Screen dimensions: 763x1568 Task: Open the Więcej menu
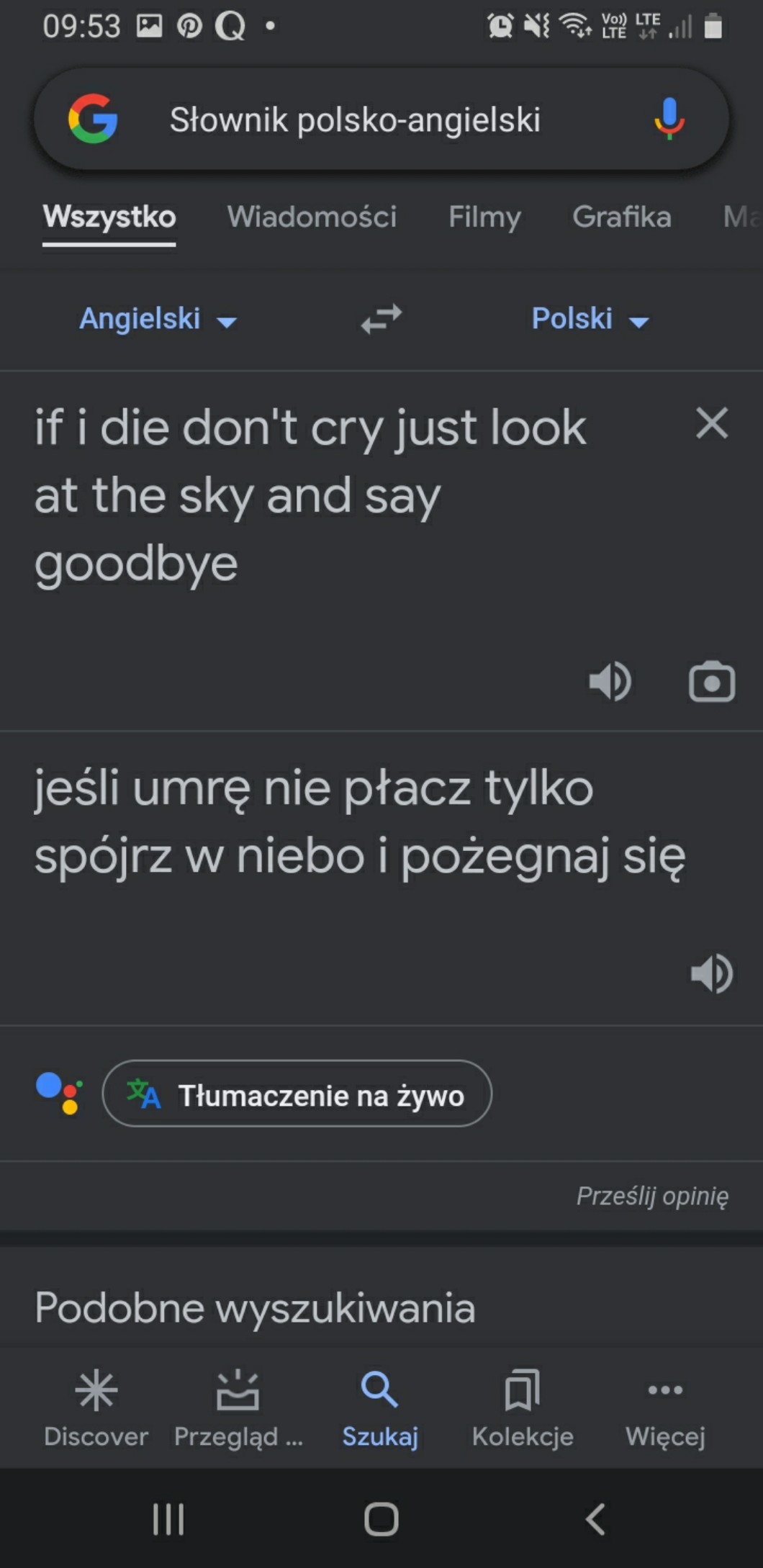[665, 1407]
